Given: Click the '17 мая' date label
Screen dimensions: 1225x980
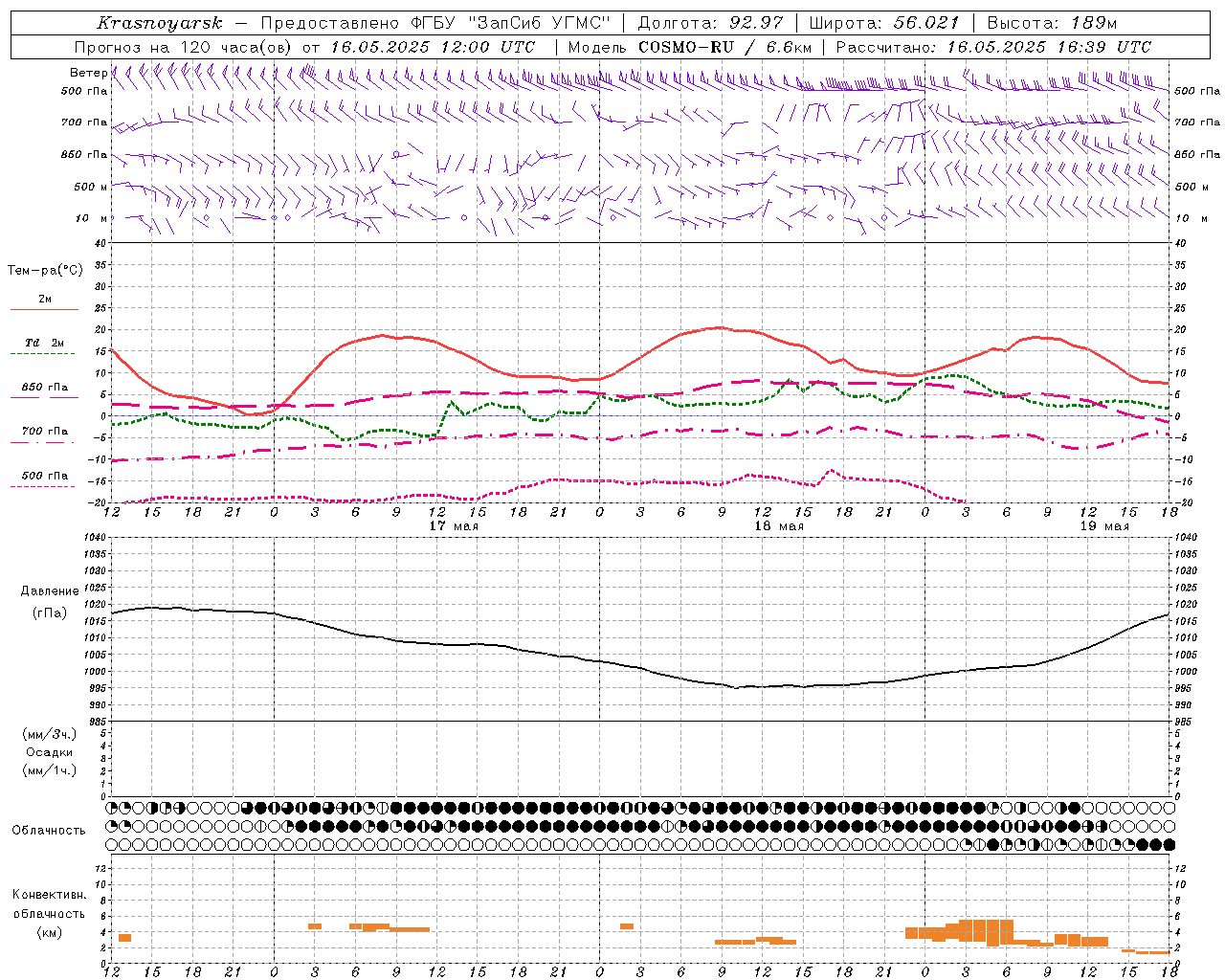Looking at the screenshot, I should point(454,526).
